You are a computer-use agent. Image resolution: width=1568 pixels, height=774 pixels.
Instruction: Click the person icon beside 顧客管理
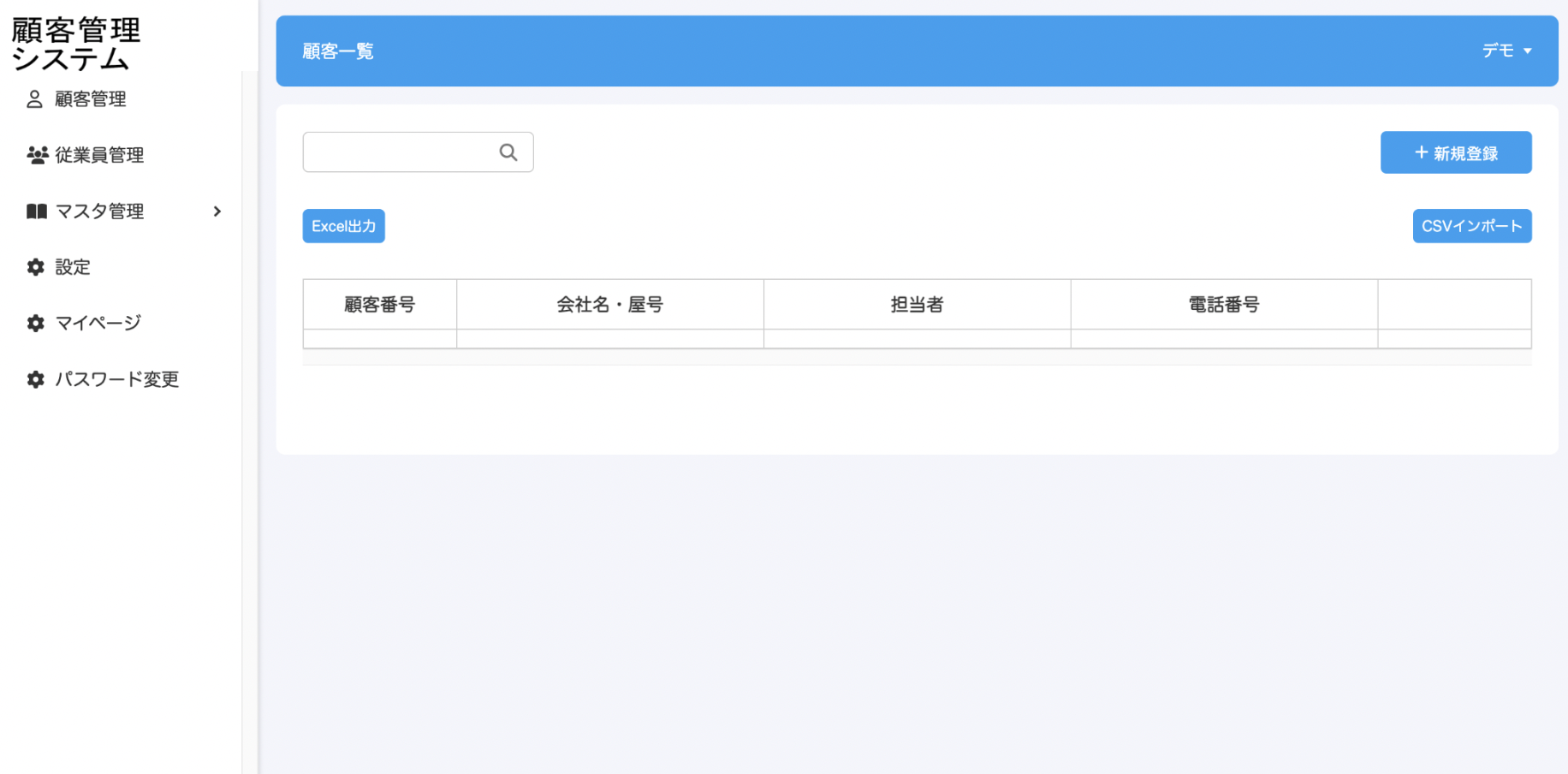[34, 99]
